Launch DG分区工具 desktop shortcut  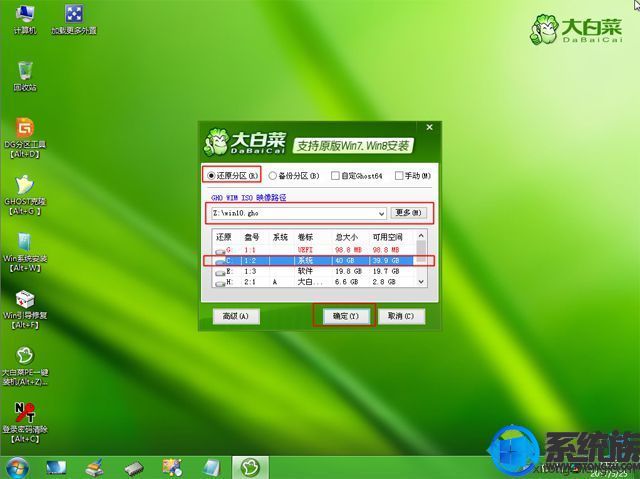25,138
